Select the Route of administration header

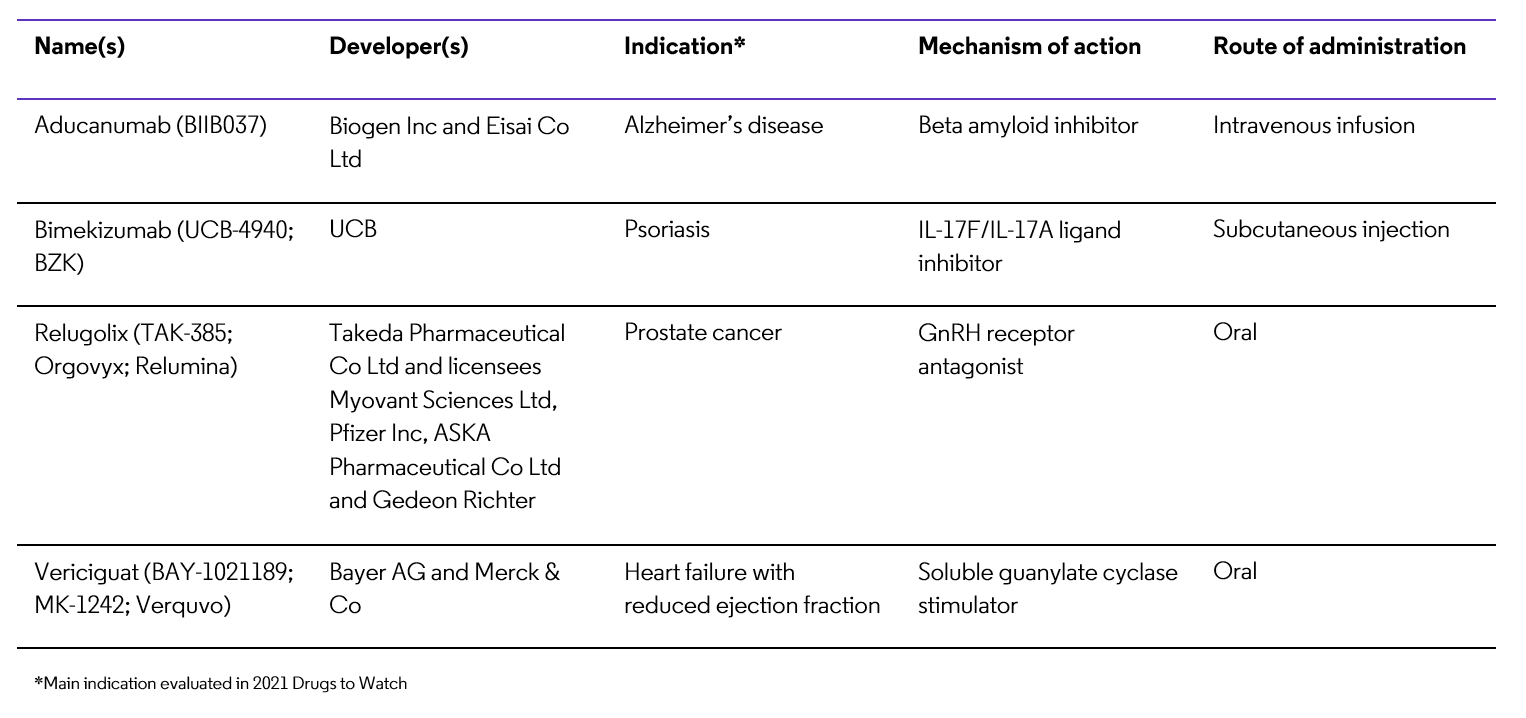[1339, 46]
